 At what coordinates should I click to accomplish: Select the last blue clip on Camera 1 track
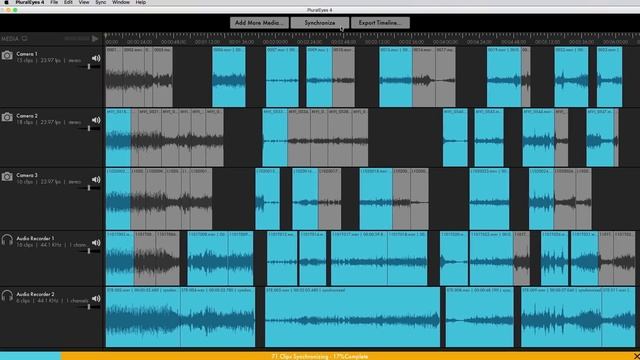point(609,77)
